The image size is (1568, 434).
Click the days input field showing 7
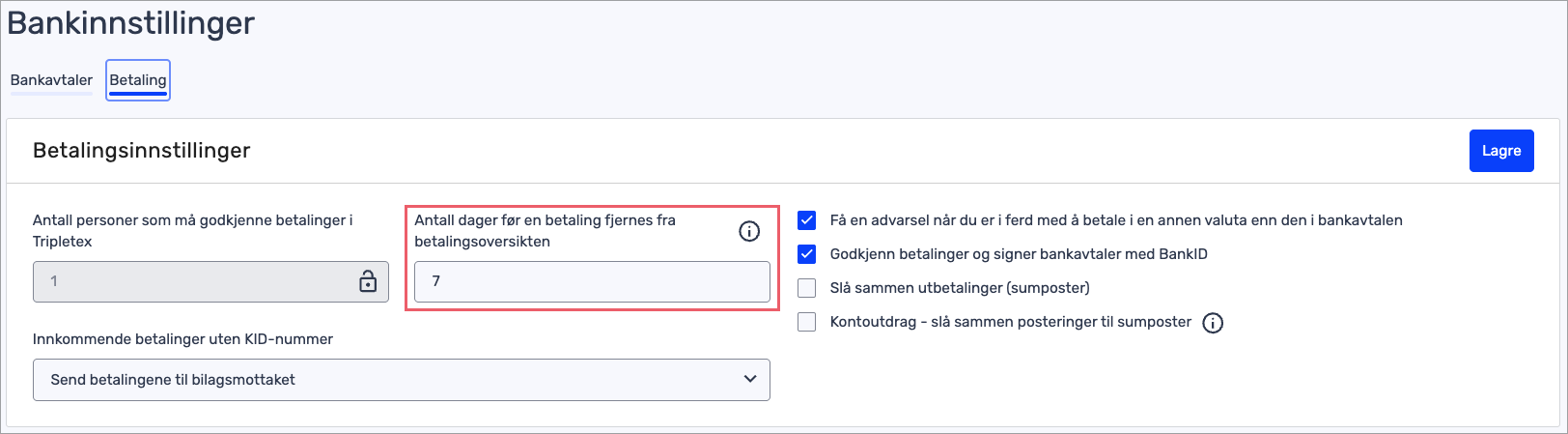pyautogui.click(x=591, y=281)
